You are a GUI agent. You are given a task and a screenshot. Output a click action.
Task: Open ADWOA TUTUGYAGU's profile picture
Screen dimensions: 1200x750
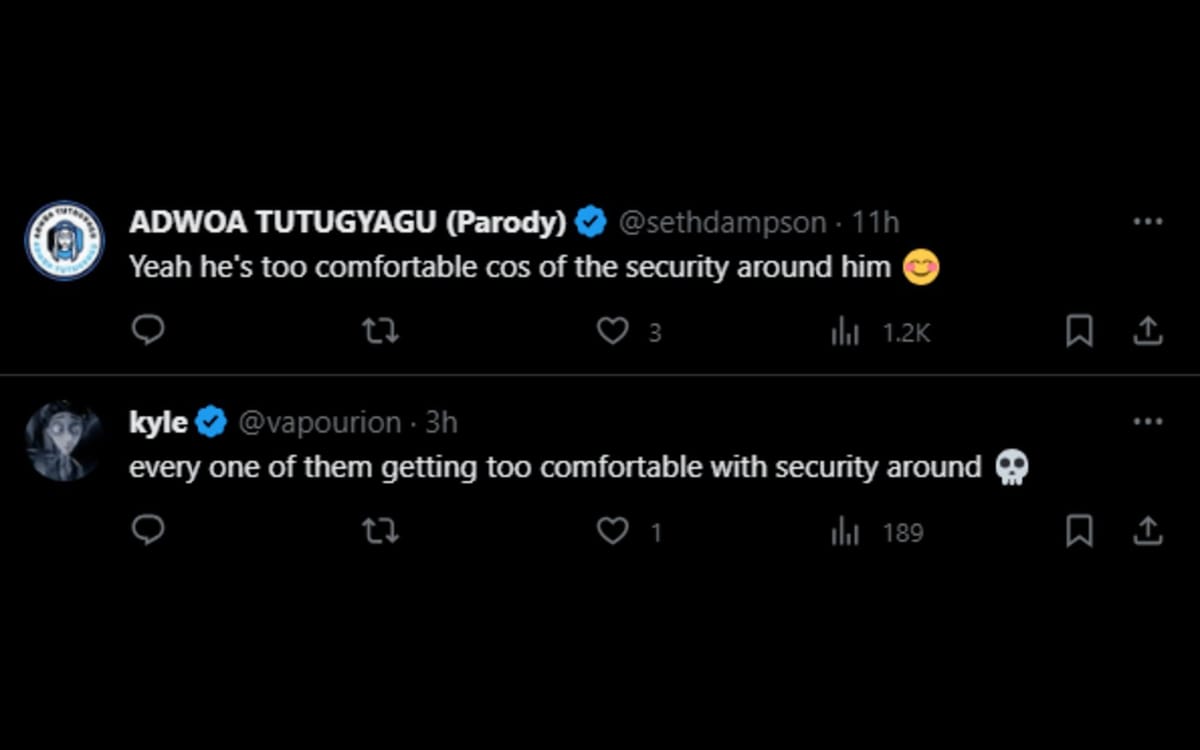coord(64,241)
